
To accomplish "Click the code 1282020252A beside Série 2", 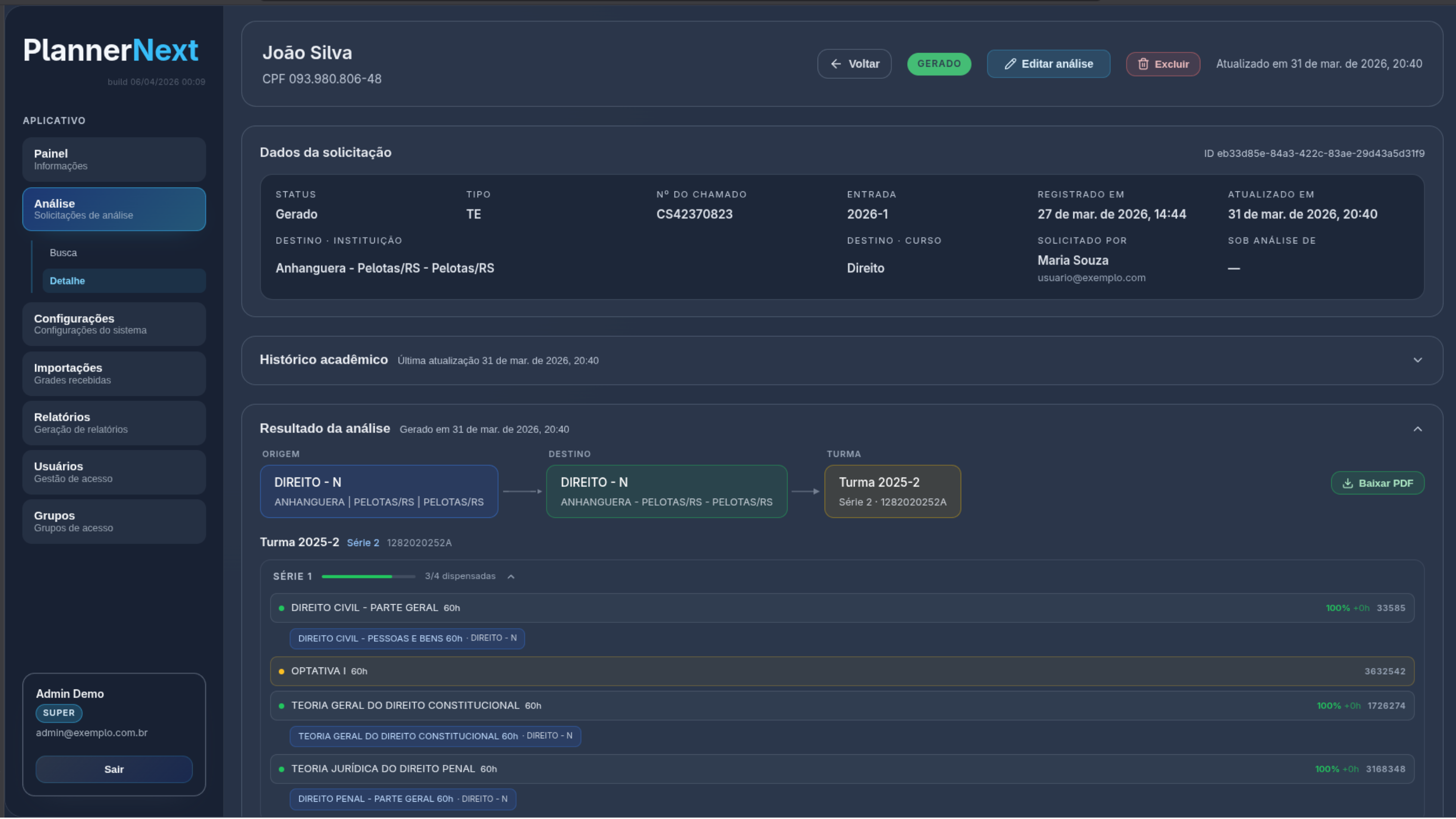I will point(419,543).
